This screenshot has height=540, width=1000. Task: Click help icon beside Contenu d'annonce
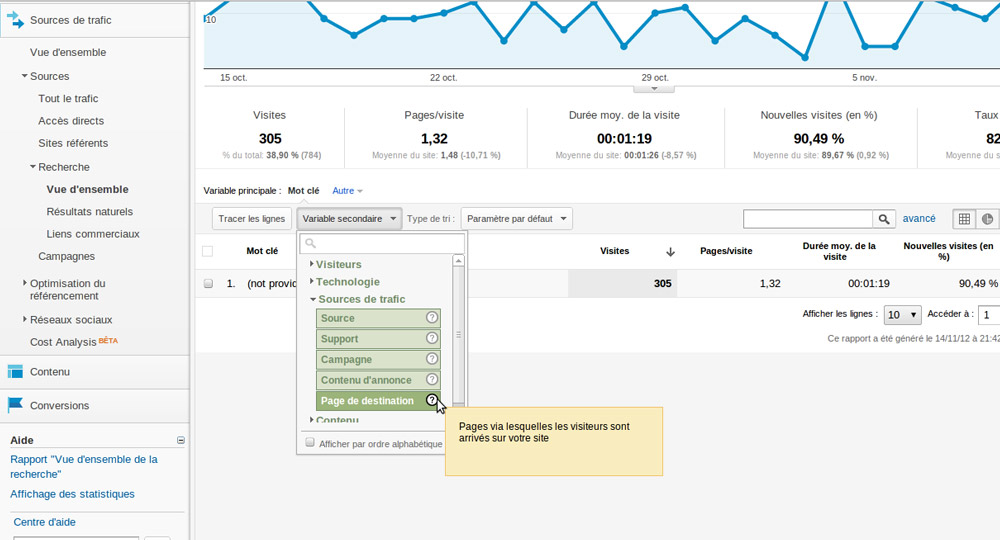click(432, 379)
